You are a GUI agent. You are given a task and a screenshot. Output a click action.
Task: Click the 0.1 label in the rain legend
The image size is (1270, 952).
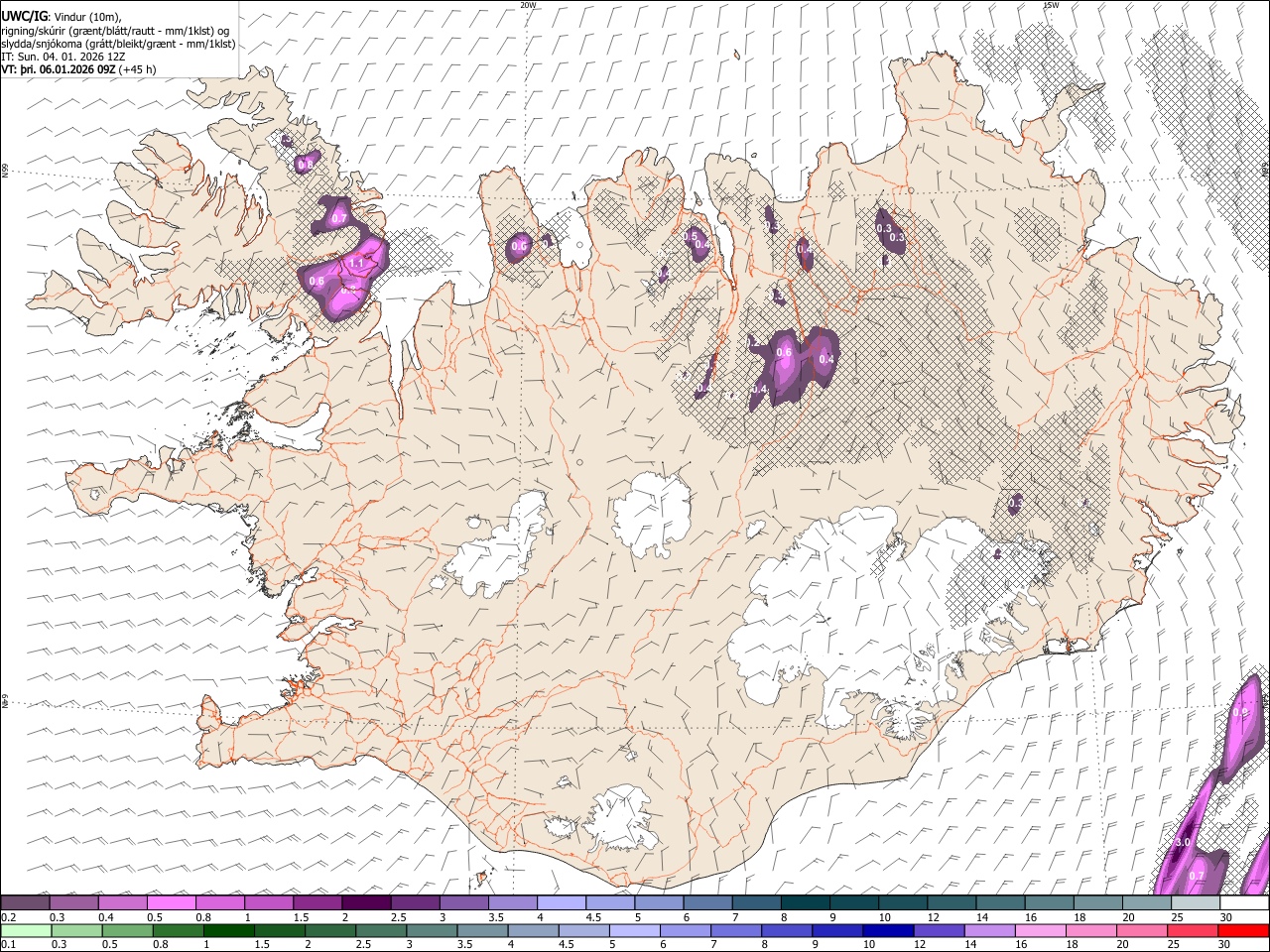point(8,944)
